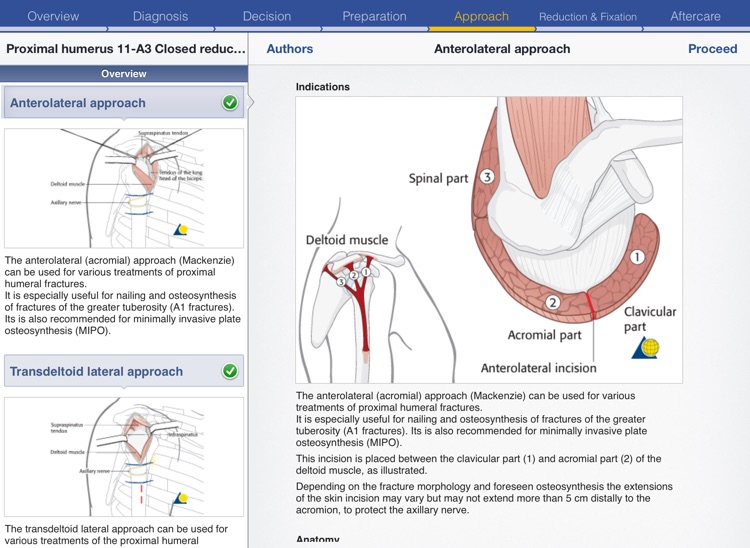
Task: Click the circled number 3 on the large muscle cross-section
Action: [x=487, y=177]
